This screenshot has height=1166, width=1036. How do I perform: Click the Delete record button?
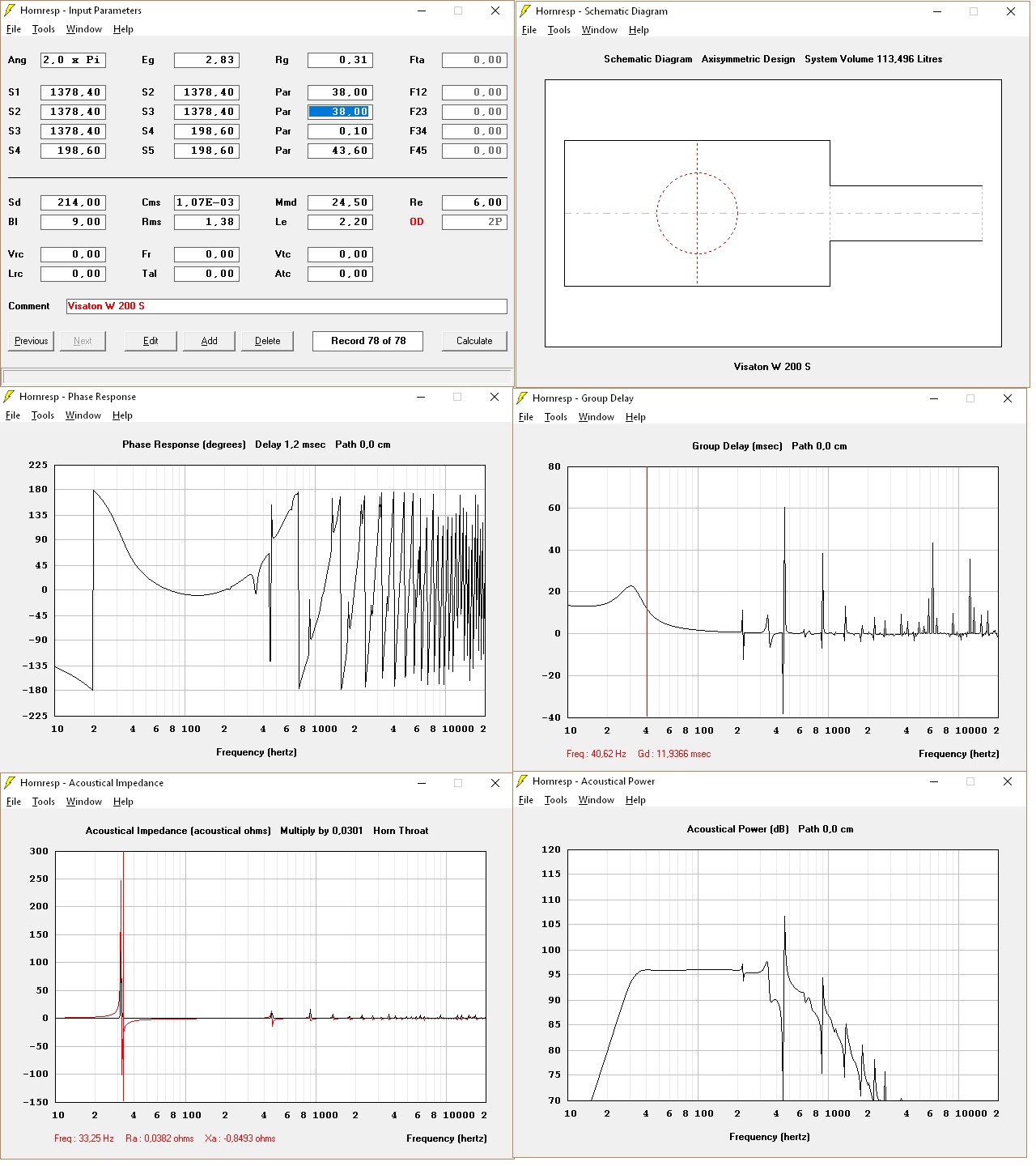coord(267,341)
